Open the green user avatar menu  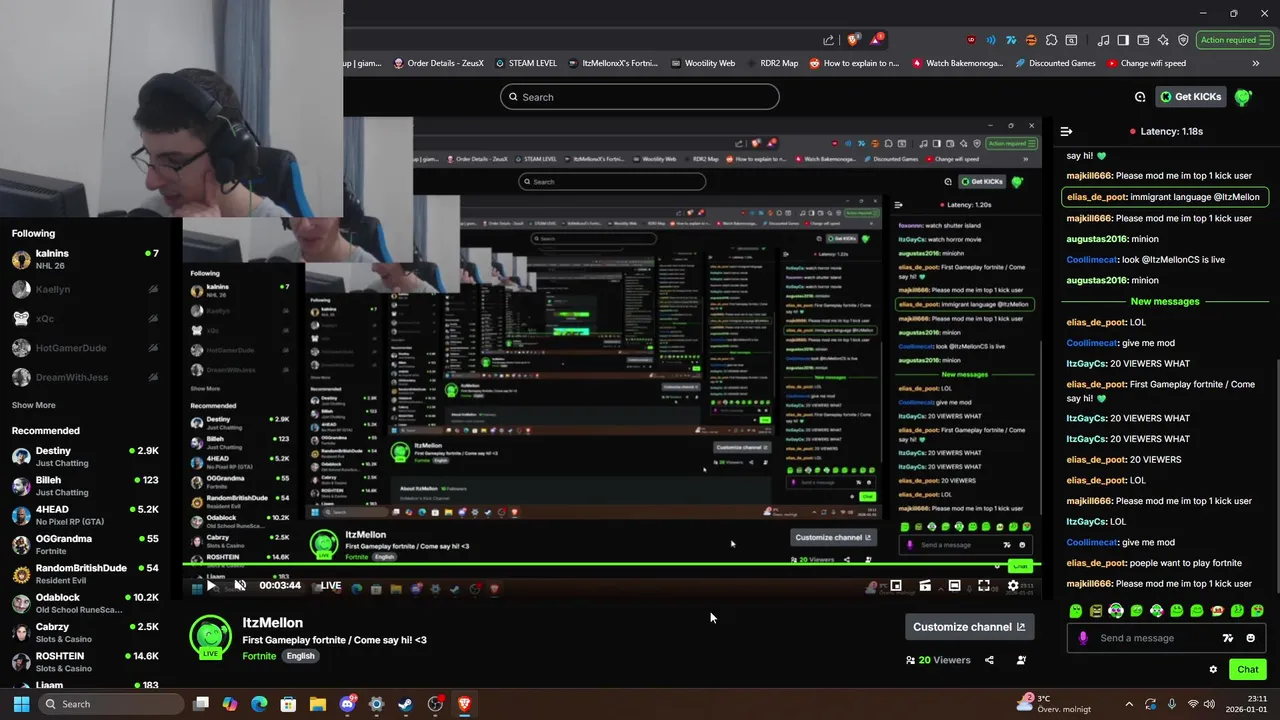click(x=1243, y=97)
